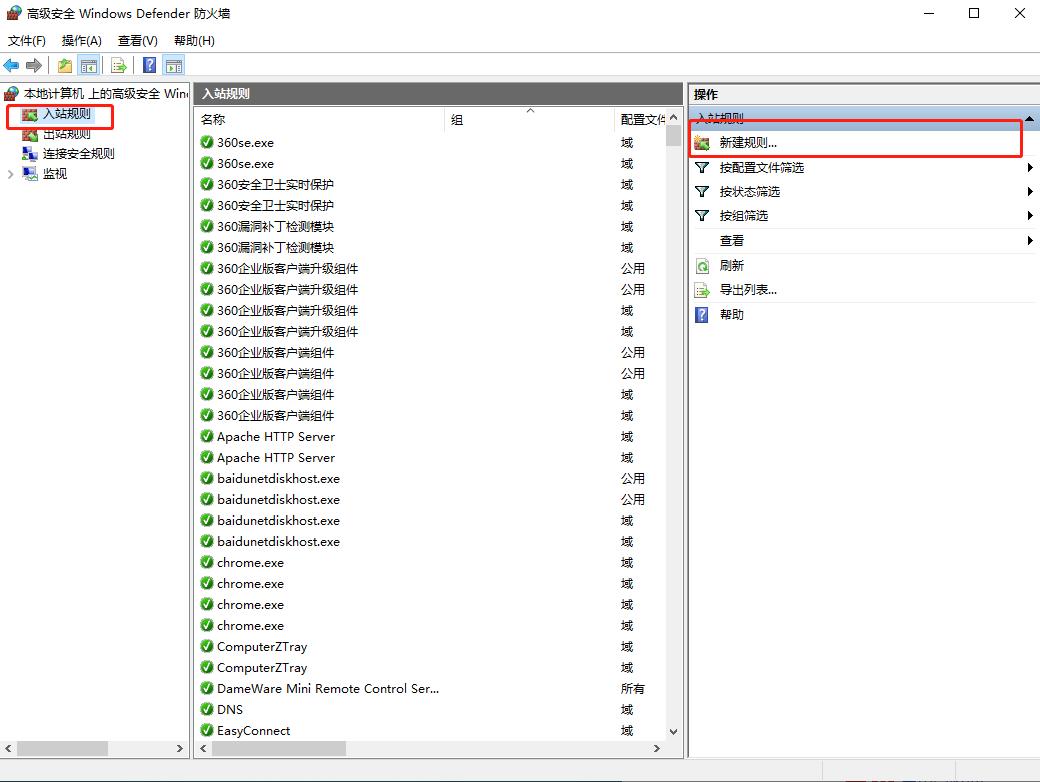This screenshot has width=1040, height=782.
Task: Click 新建规则... in the actions pane
Action: (x=748, y=143)
